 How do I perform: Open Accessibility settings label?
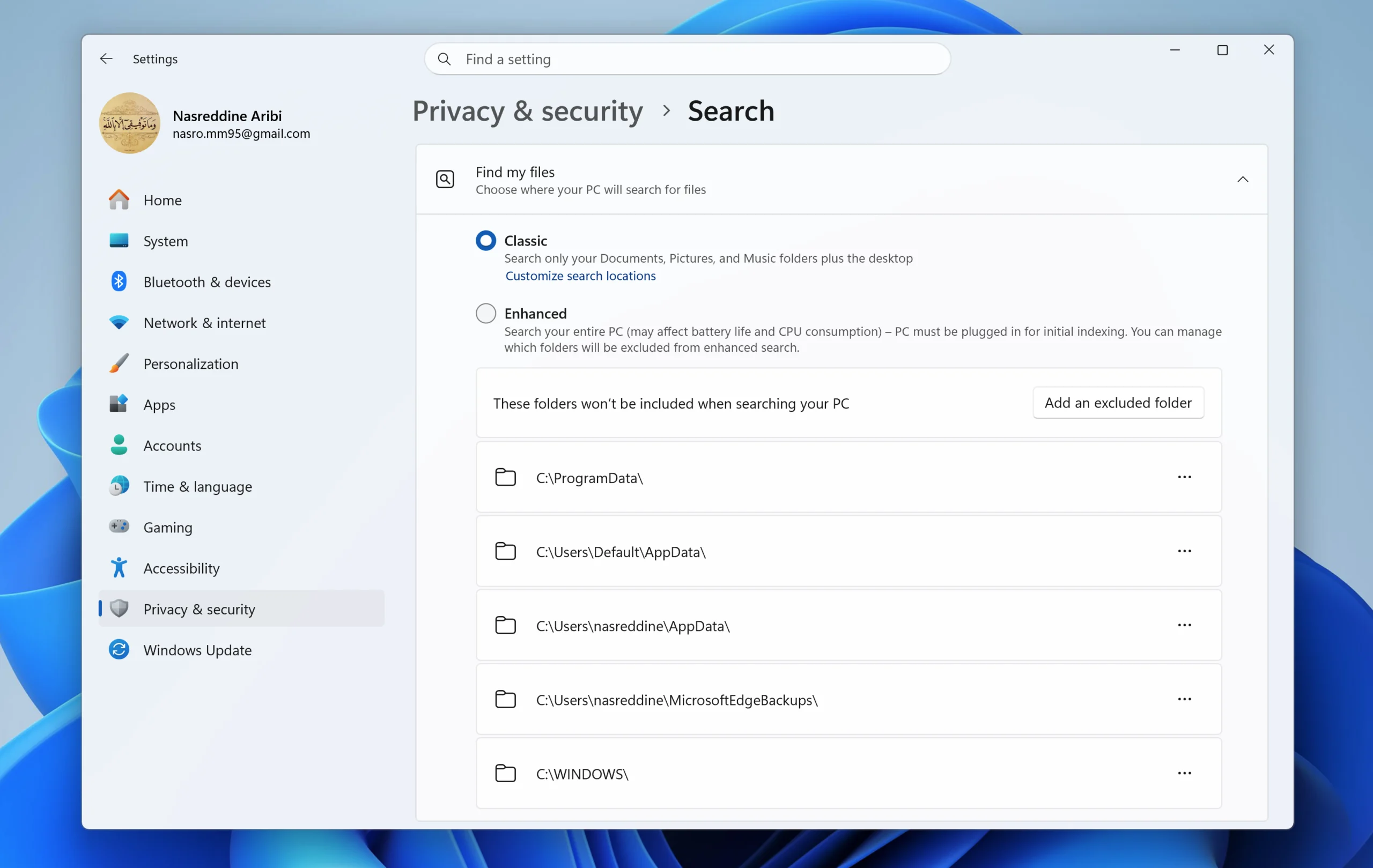181,569
